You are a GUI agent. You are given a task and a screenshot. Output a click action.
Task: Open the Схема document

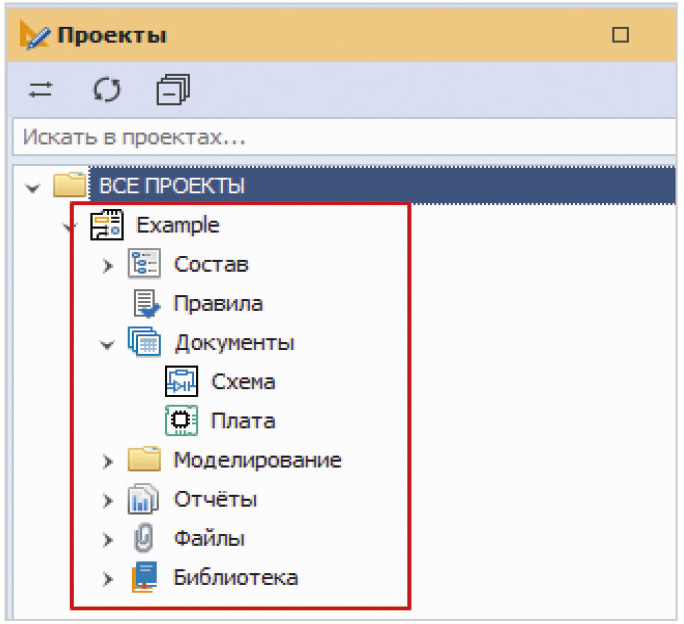tap(243, 382)
